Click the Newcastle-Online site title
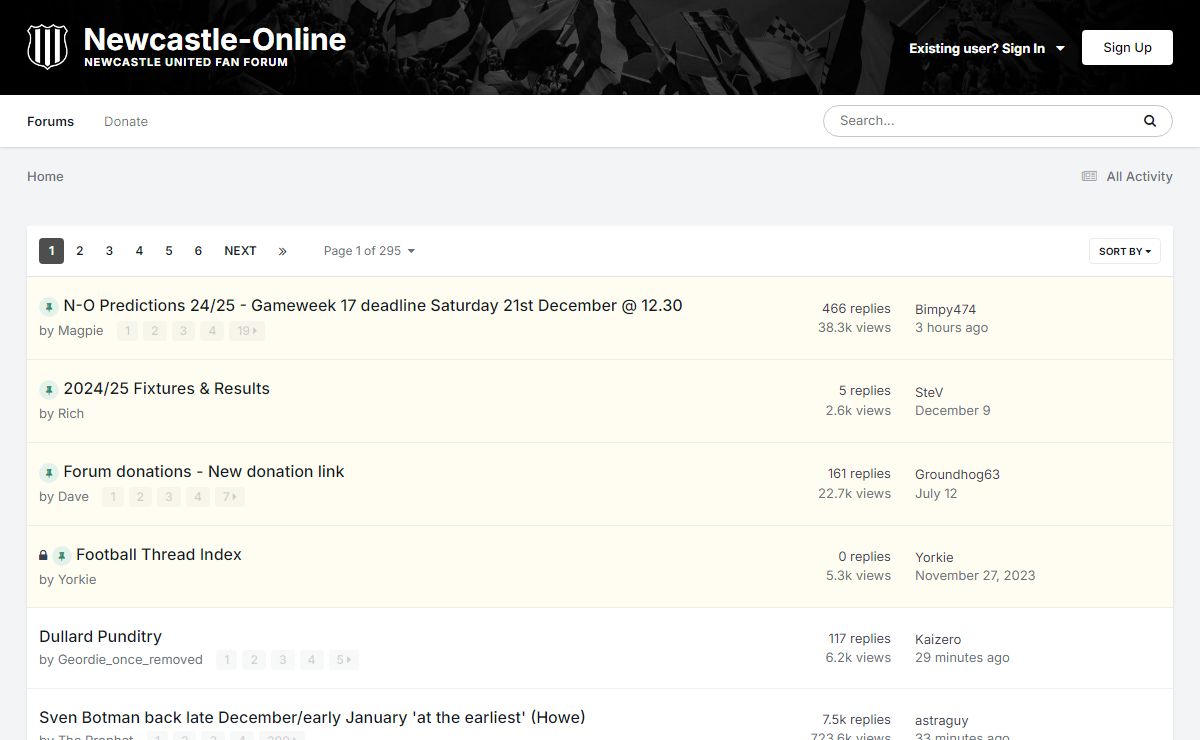Viewport: 1200px width, 740px height. coord(215,40)
